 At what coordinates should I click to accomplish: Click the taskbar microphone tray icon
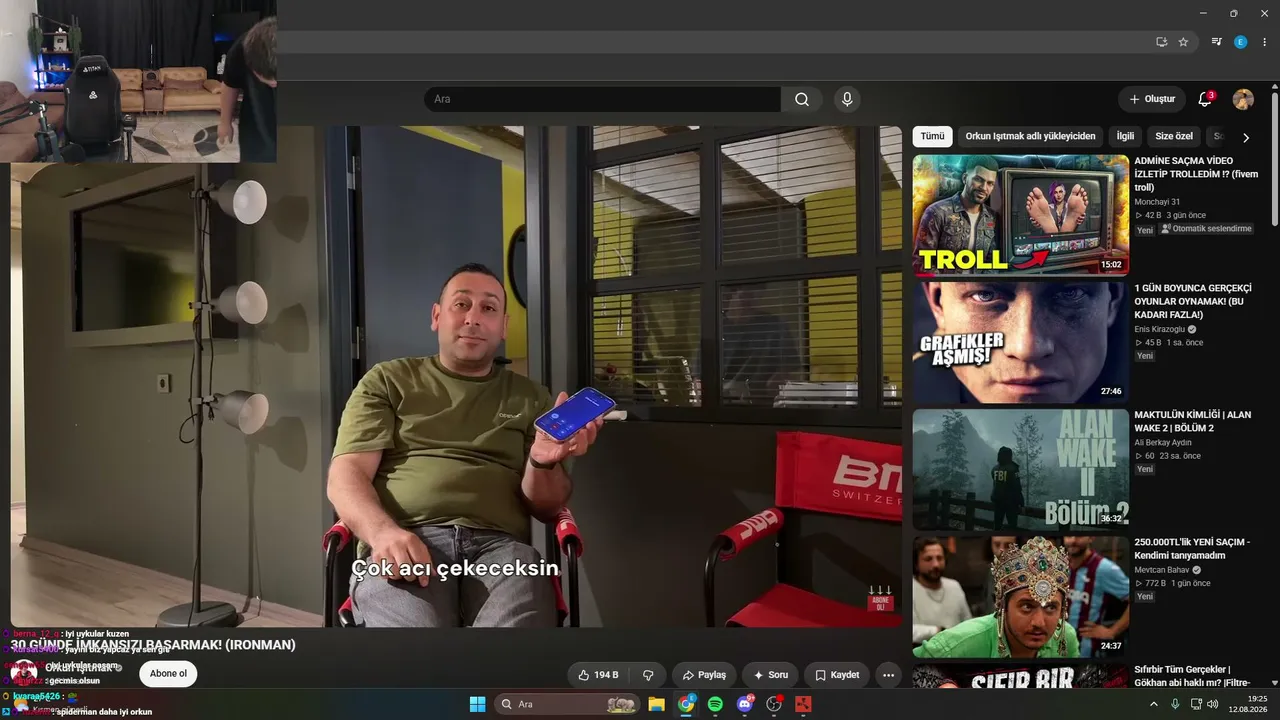pyautogui.click(x=1176, y=704)
